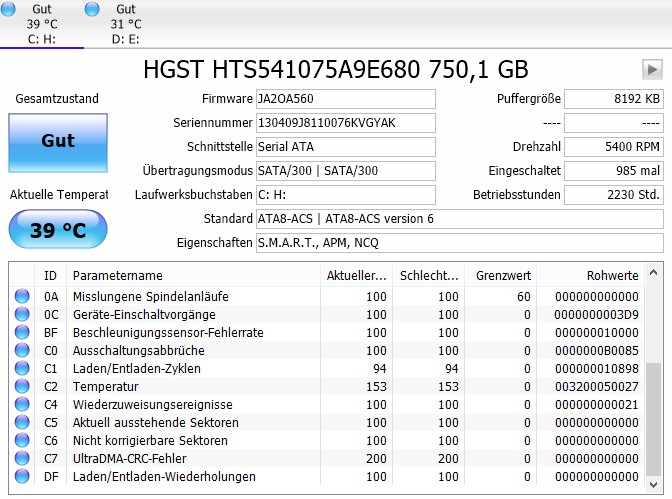
Task: Click status icon of row C6
Action: click(22, 440)
